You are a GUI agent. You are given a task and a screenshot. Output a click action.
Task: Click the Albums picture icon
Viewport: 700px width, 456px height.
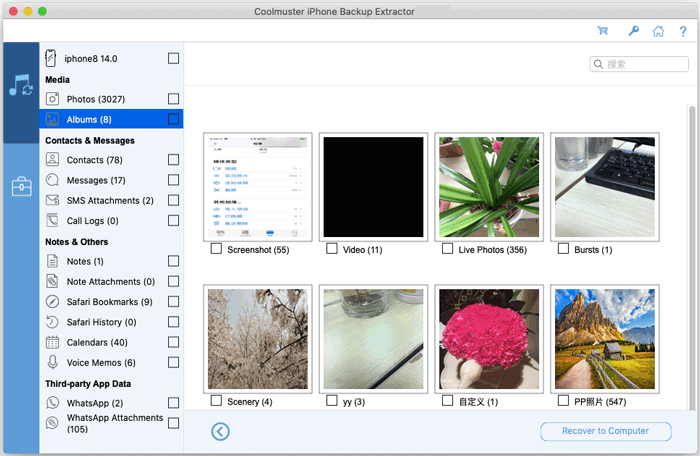tap(52, 119)
